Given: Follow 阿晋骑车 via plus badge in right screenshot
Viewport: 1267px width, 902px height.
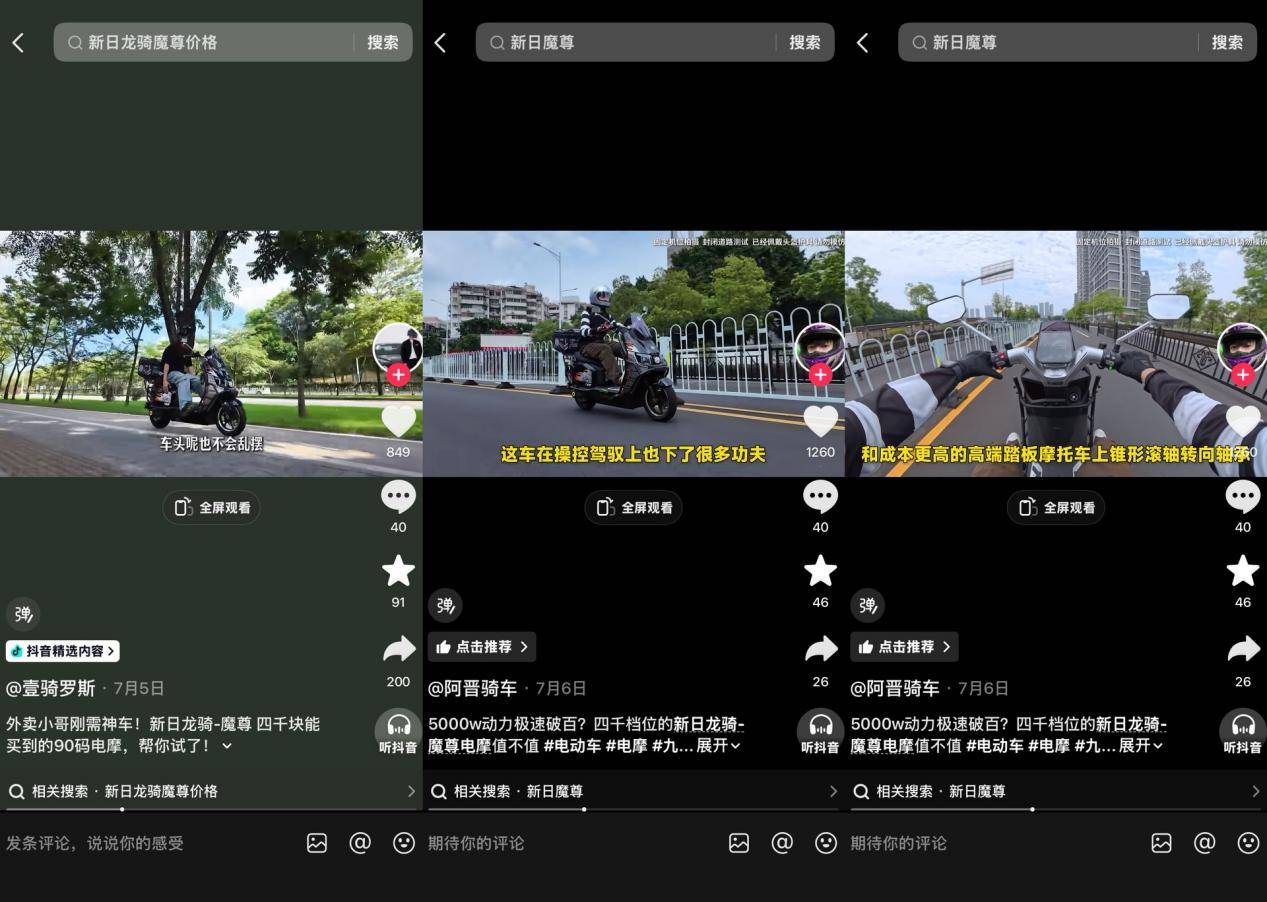Looking at the screenshot, I should [1243, 374].
